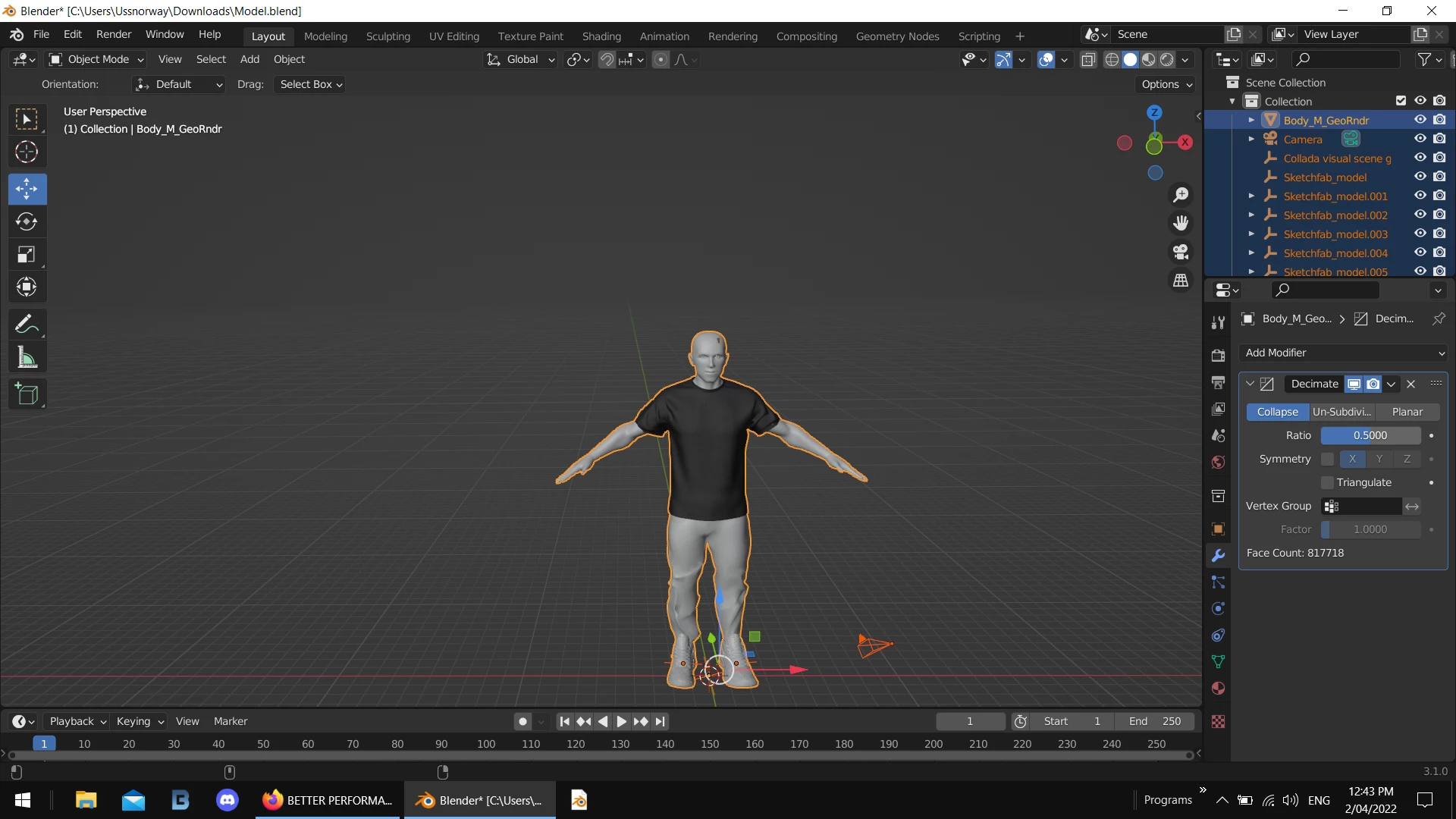Expand Sketchfab_model.001 in outliner

click(x=1251, y=196)
